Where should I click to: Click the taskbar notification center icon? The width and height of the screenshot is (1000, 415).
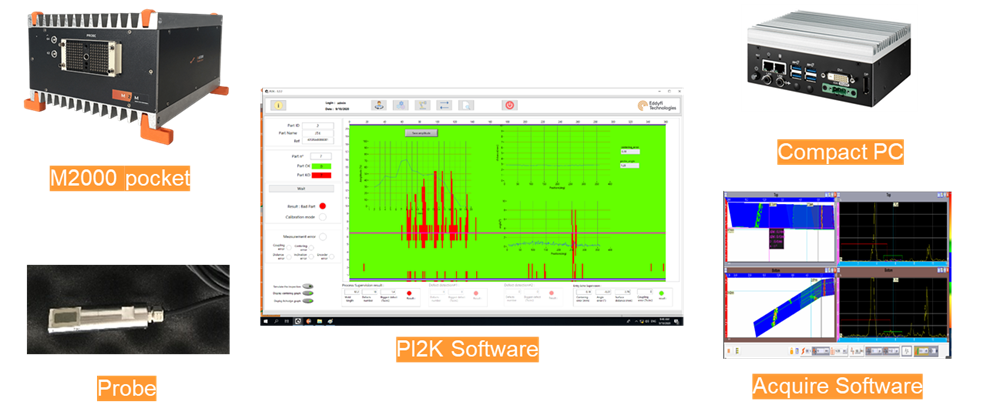click(676, 321)
